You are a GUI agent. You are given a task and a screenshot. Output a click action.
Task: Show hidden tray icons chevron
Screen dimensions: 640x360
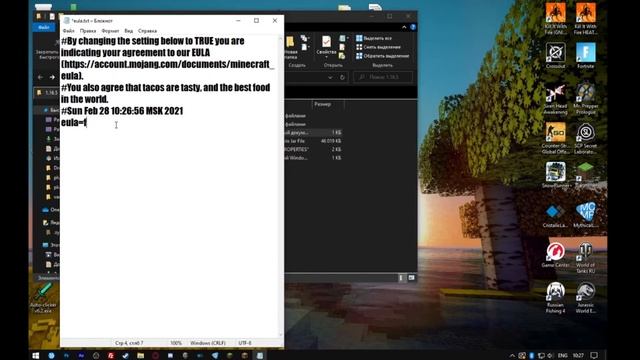(512, 356)
